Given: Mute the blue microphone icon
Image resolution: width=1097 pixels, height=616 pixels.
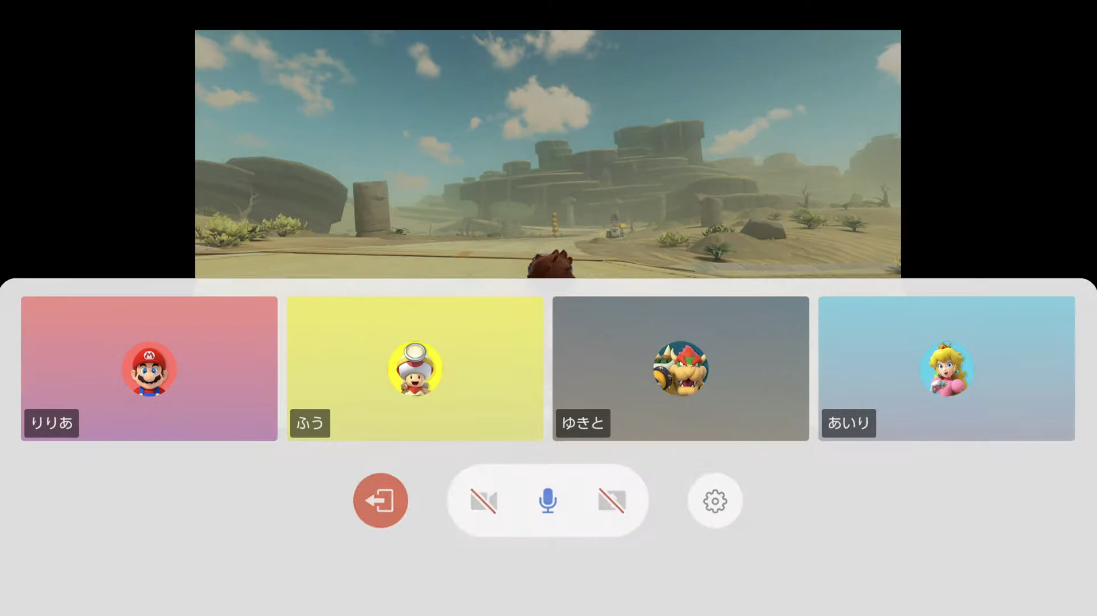Looking at the screenshot, I should click(548, 501).
